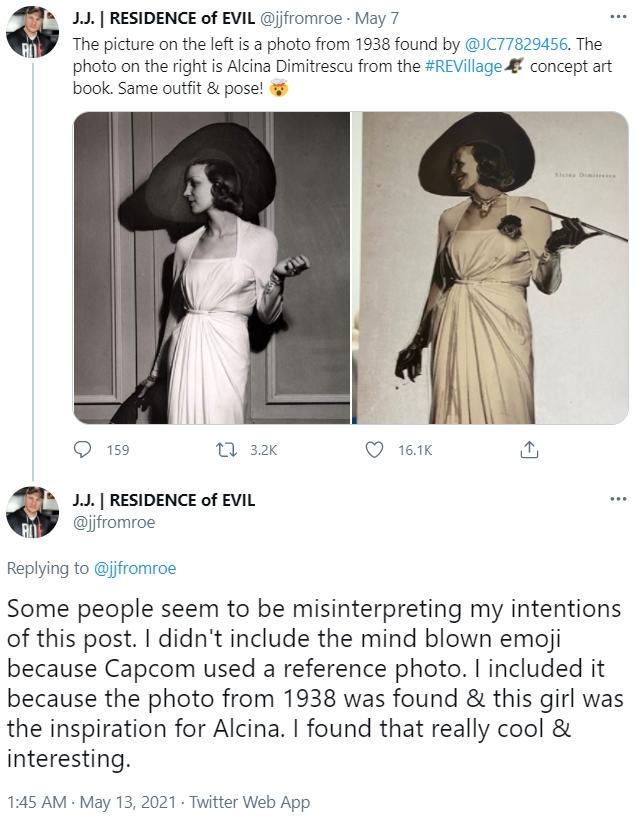Open the 1938 black-and-white photo on left
The width and height of the screenshot is (636, 819).
tap(212, 268)
